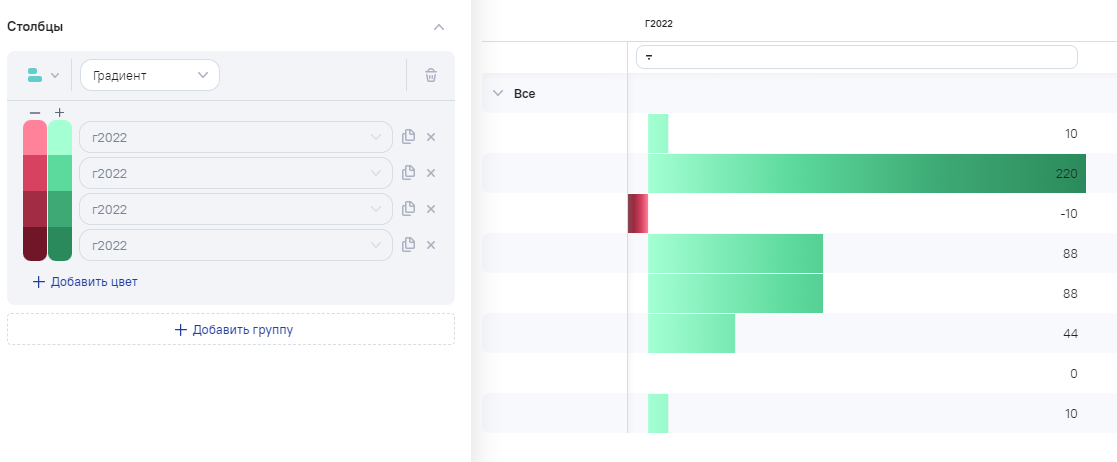Open the bar chart type selector icon

[43, 75]
